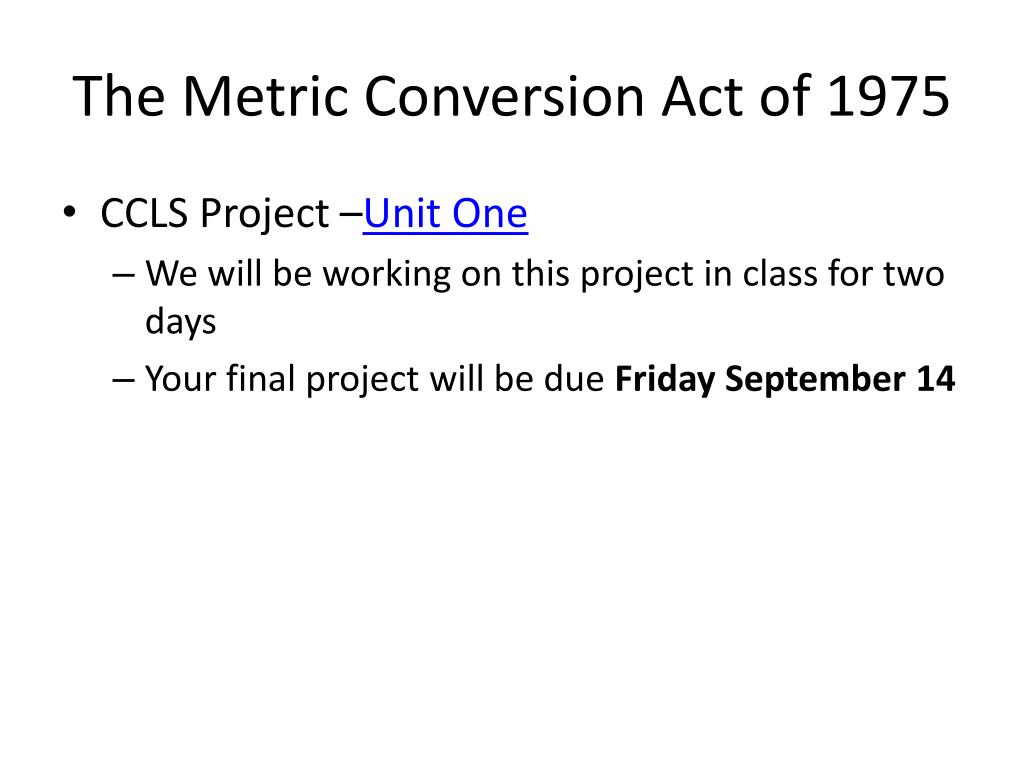Click the words 'in class for two'
Viewport: 1024px width, 768px height.
(x=824, y=274)
